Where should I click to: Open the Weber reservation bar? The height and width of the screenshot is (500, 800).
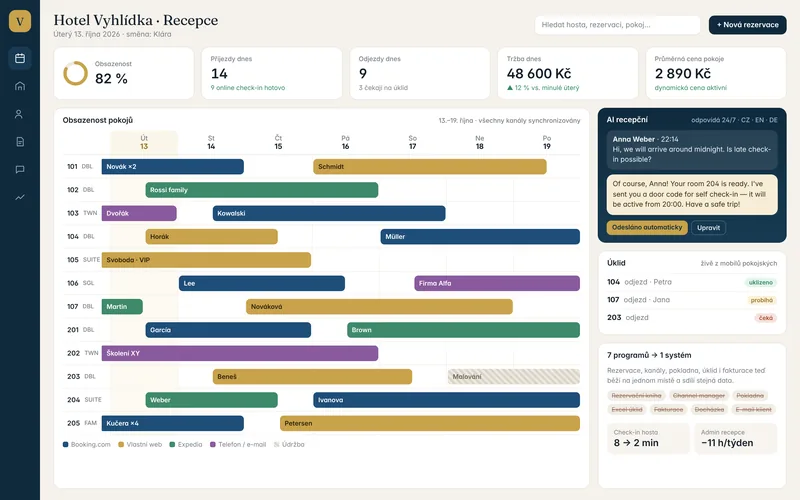pos(211,400)
